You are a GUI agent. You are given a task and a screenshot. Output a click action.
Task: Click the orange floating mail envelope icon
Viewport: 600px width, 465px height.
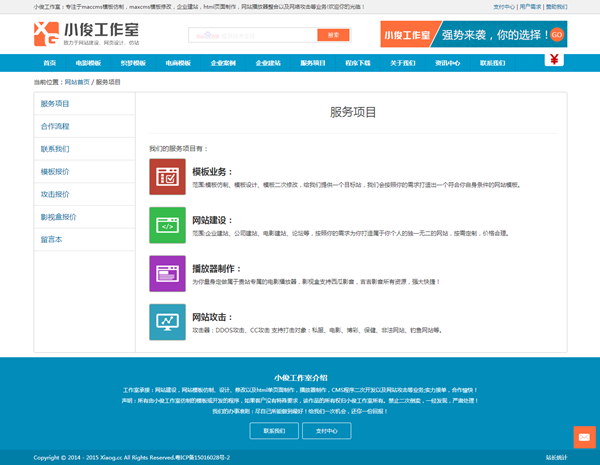click(x=584, y=437)
